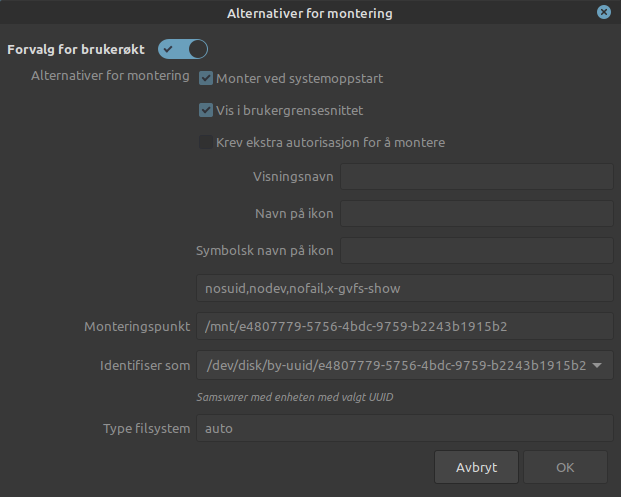Screen dimensions: 621x497
Task: Select the Symbolsk navn på ikon field
Action: coord(477,250)
